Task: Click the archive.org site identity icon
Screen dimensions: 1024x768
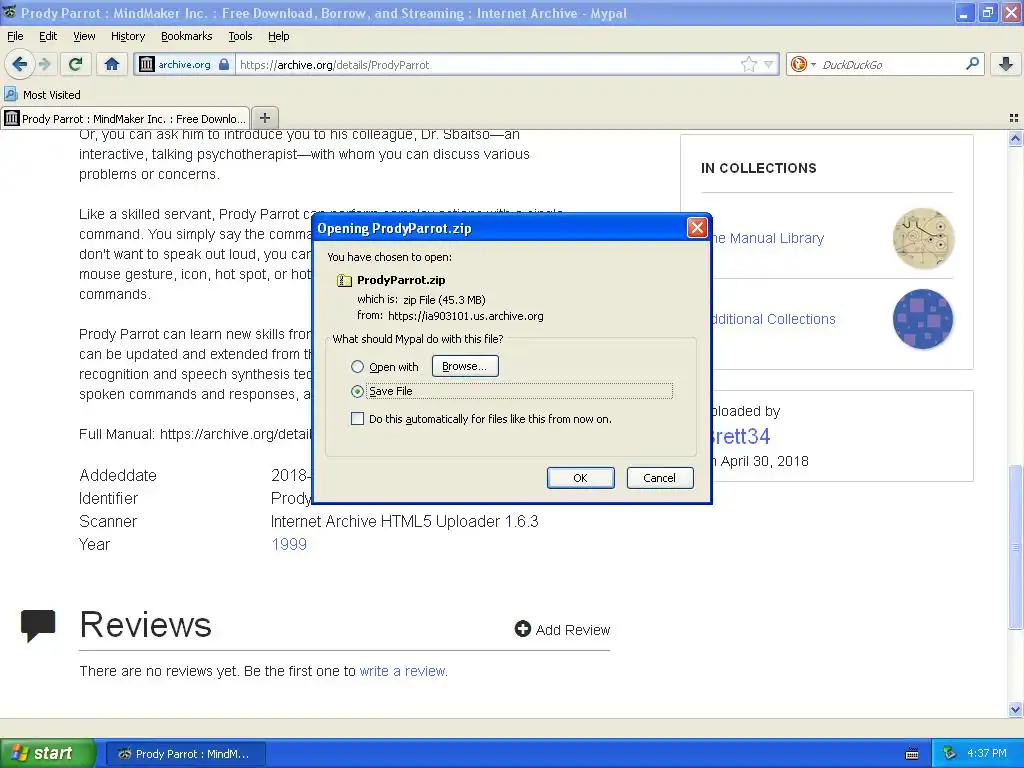Action: (147, 64)
